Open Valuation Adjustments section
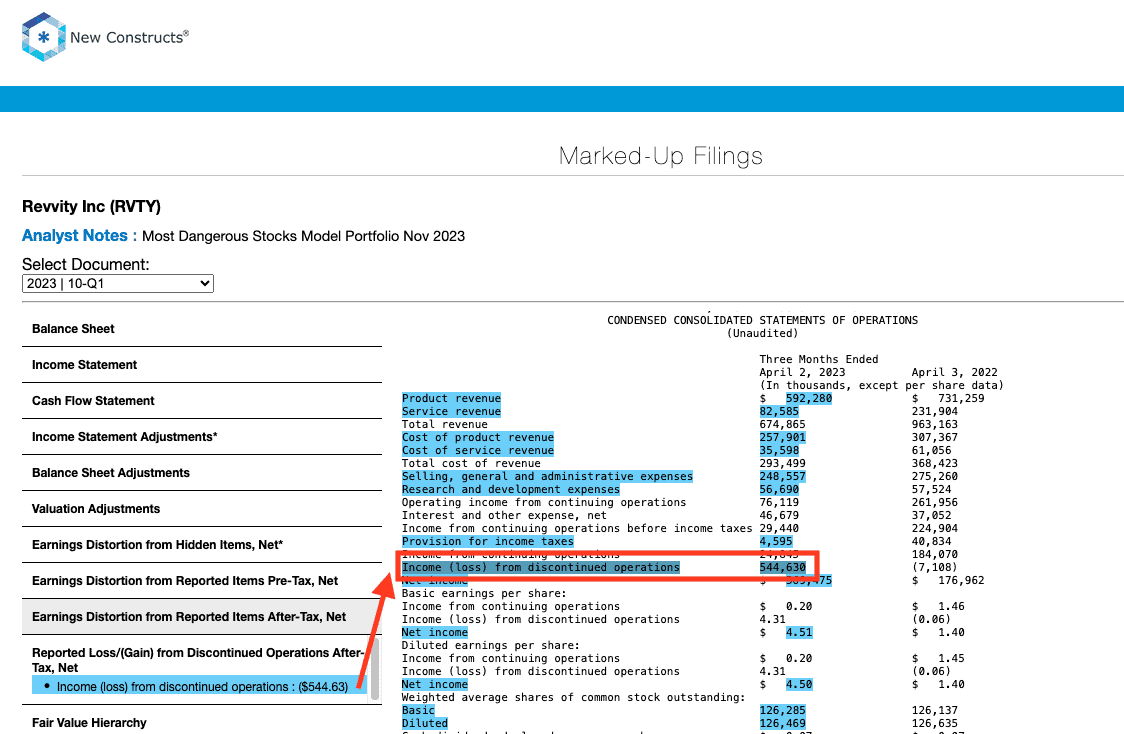The image size is (1124, 734). pos(201,508)
